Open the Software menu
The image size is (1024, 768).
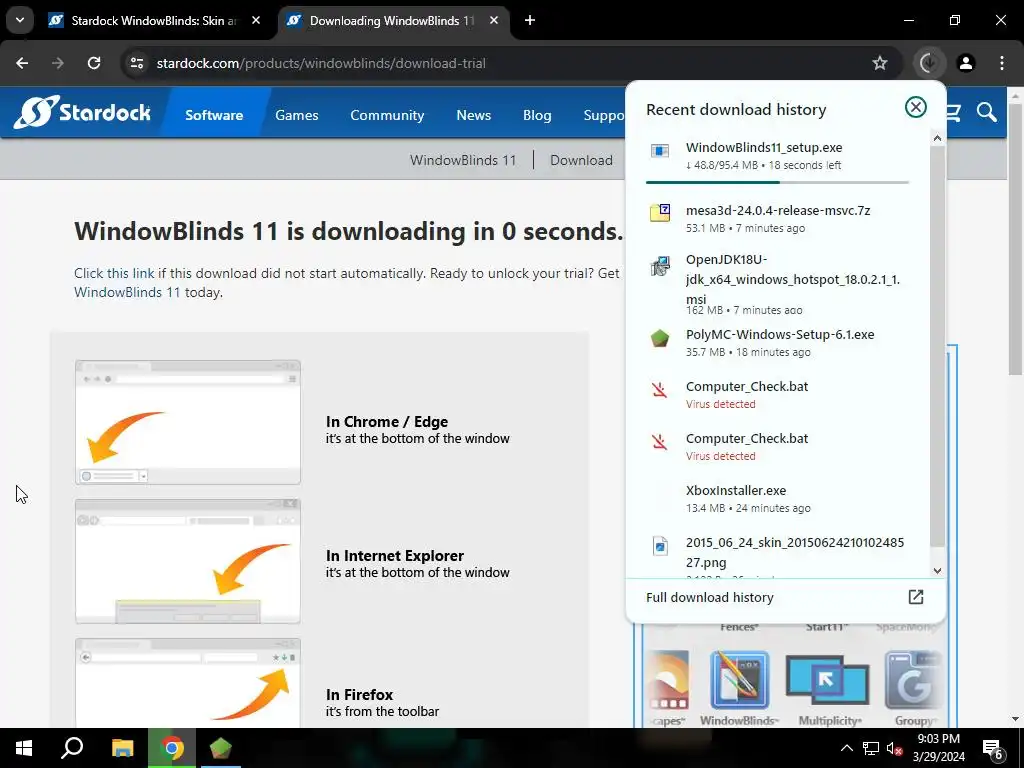214,115
